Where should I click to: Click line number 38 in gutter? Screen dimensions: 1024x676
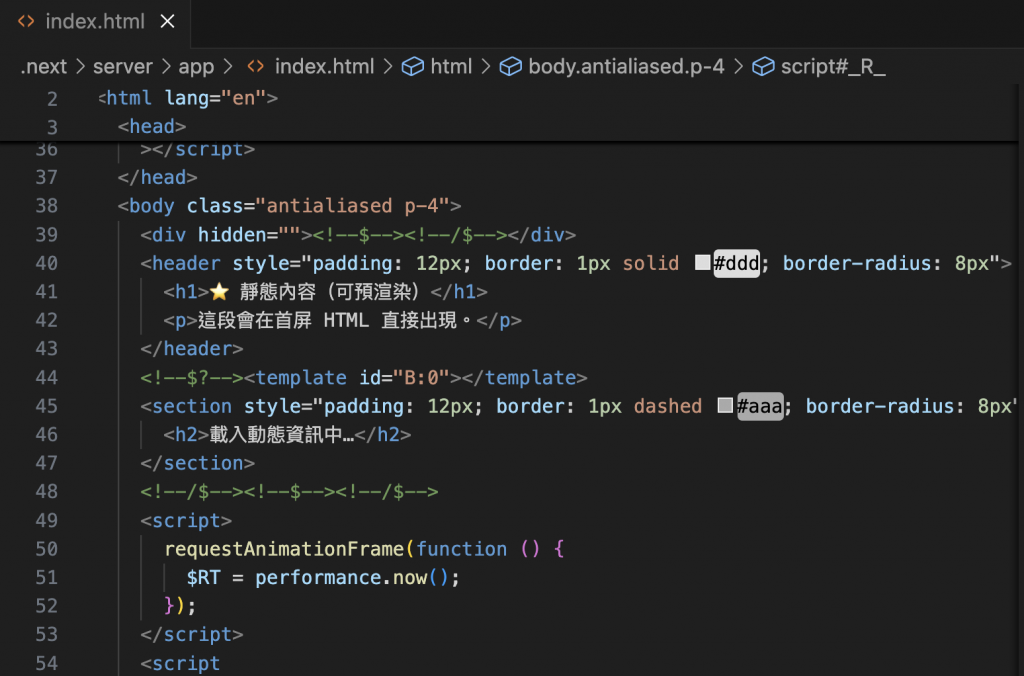click(46, 206)
